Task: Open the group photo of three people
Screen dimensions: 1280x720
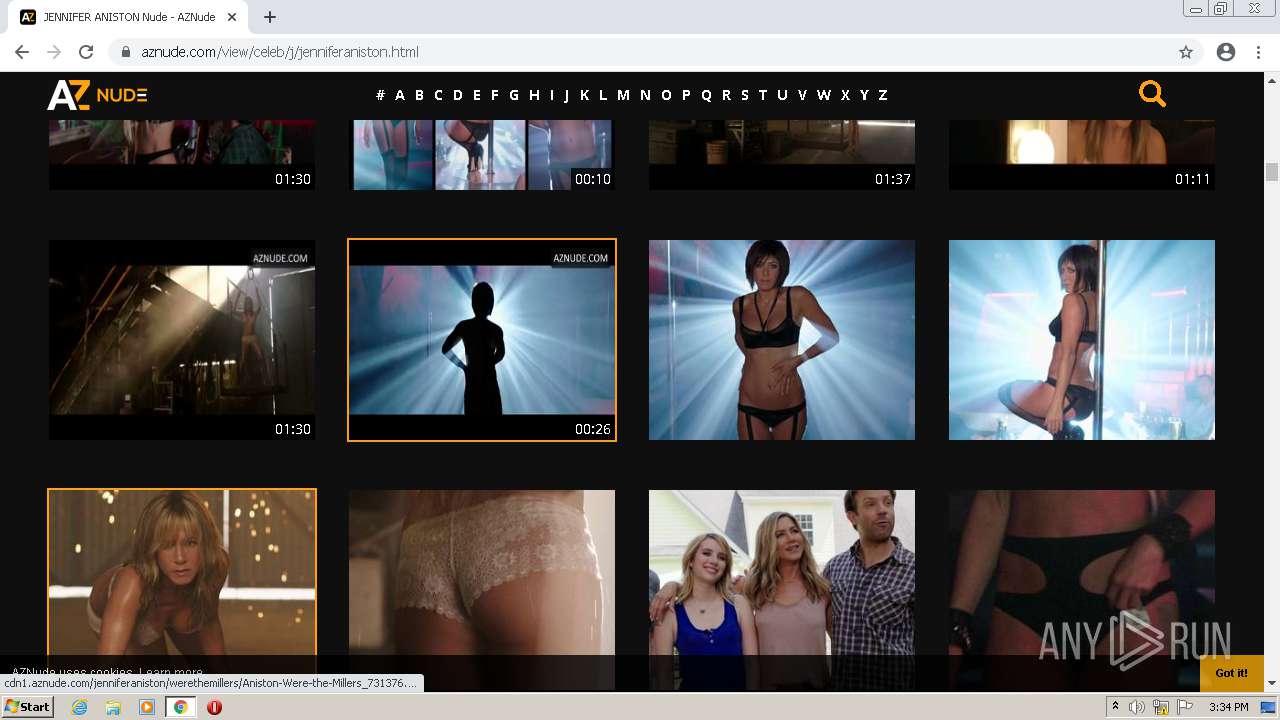Action: (x=782, y=590)
